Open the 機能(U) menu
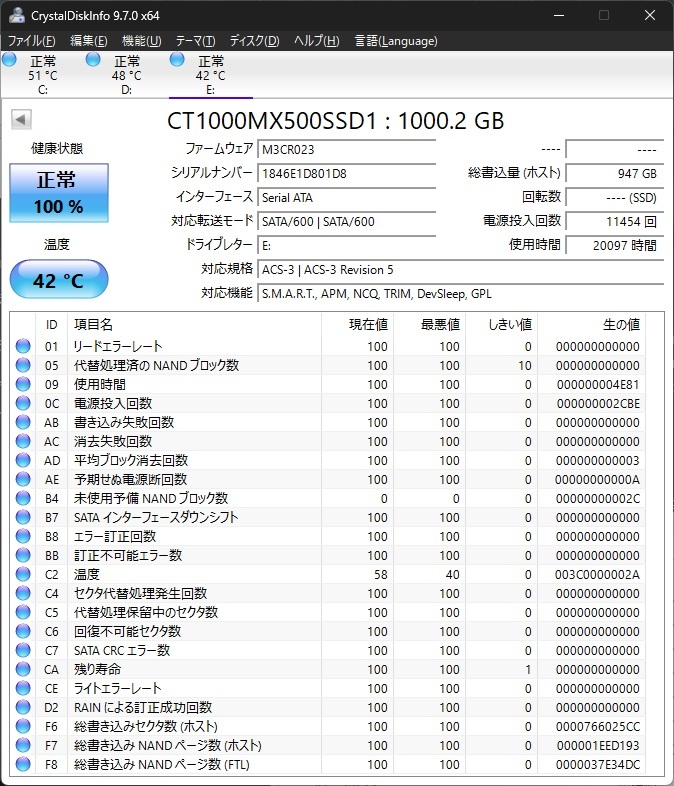 141,41
